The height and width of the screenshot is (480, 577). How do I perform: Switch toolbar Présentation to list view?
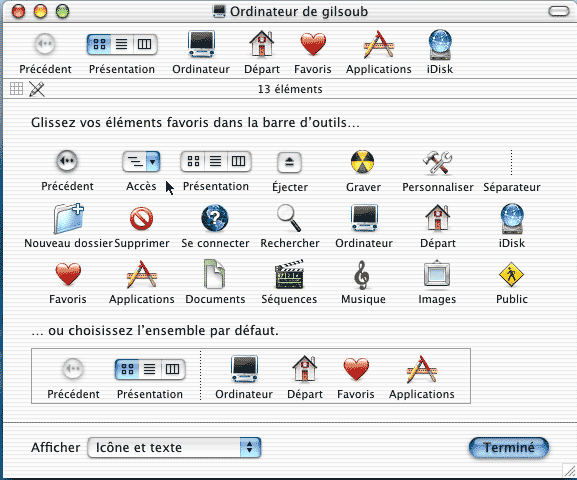[121, 44]
